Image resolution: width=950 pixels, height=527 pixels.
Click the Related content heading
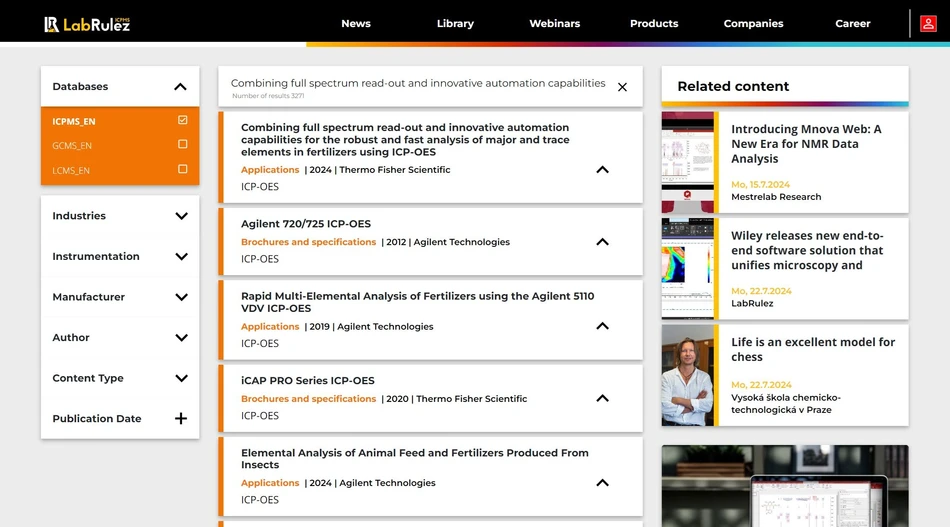733,86
